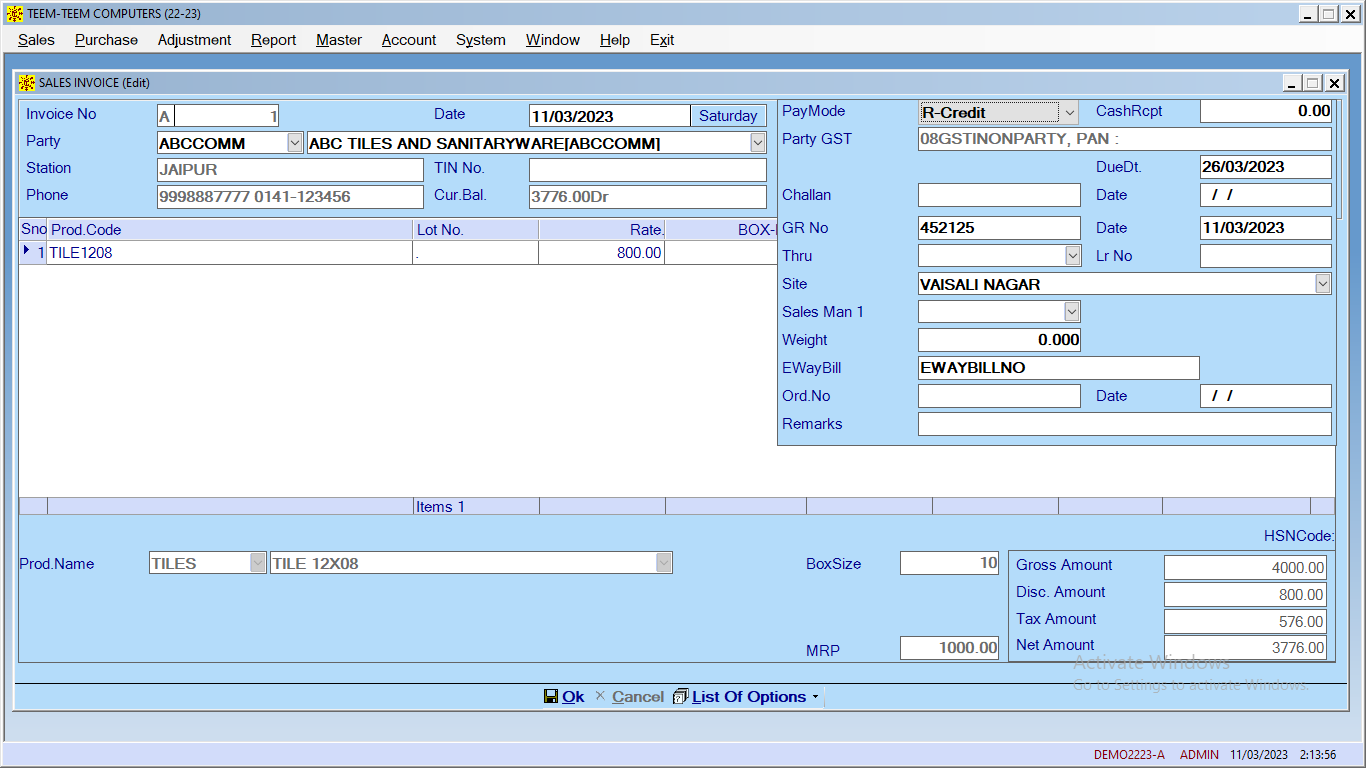Open the Report menu
Image resolution: width=1366 pixels, height=768 pixels.
point(273,40)
